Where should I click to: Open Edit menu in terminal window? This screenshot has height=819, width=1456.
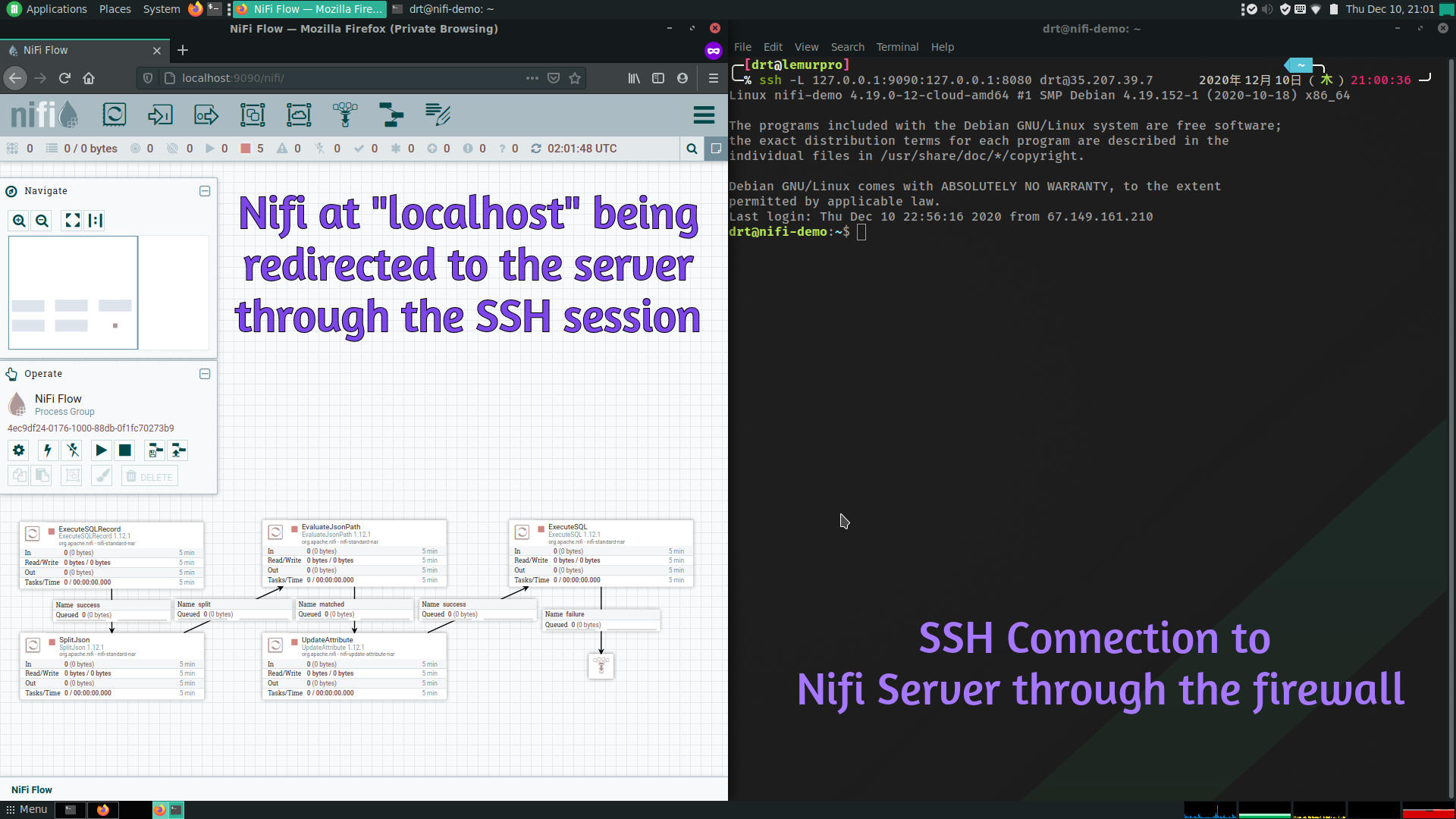point(773,47)
